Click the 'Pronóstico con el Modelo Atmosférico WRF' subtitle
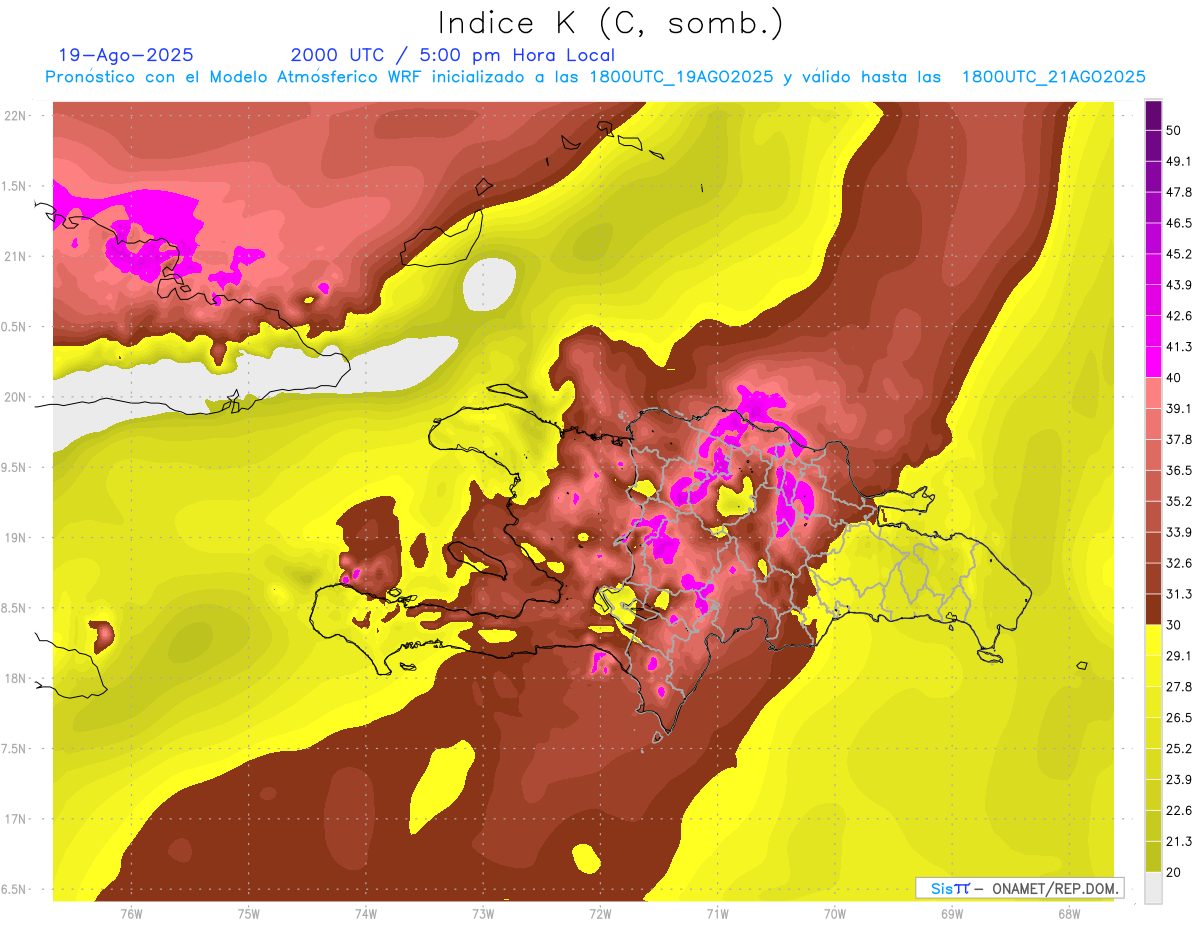Viewport: 1200px width, 927px height. pyautogui.click(x=235, y=77)
